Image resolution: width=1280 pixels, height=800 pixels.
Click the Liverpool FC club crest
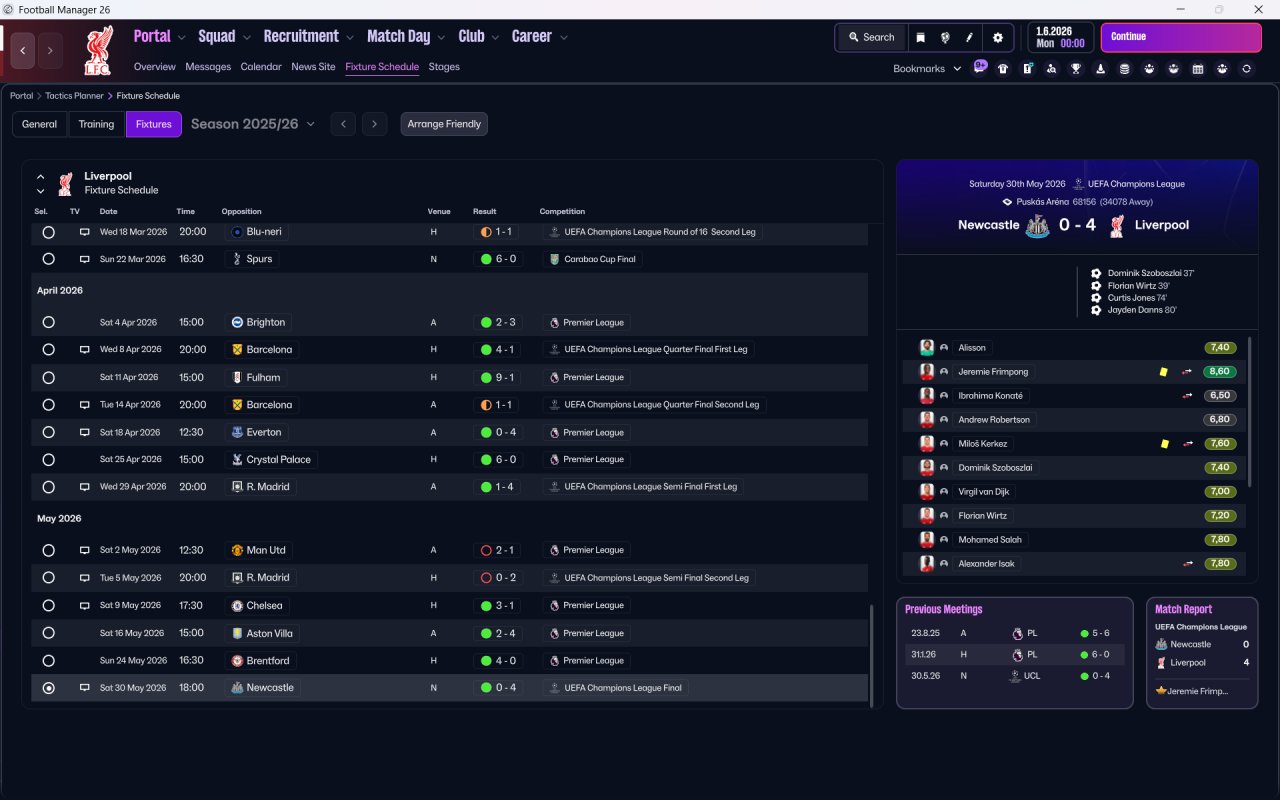[98, 51]
